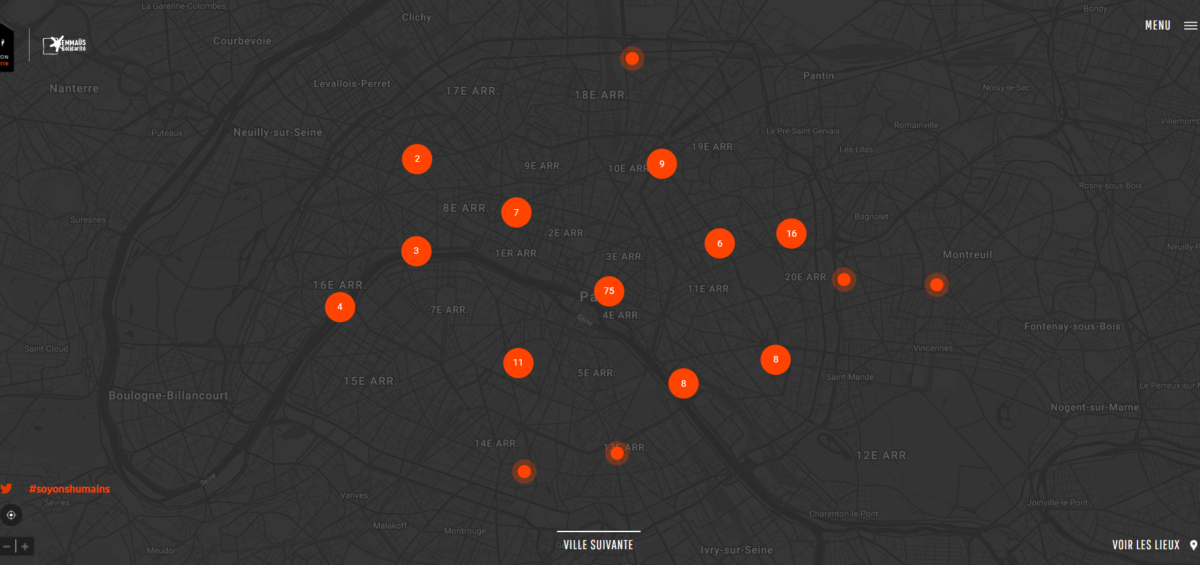
Task: Open VOIR LES LIEUX list
Action: pyautogui.click(x=1147, y=545)
